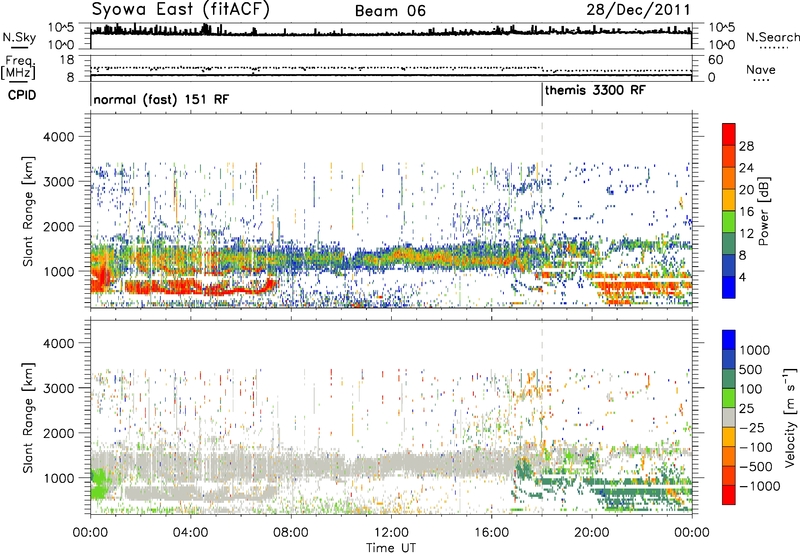Click the red bottom of Velocity colorbar

pos(729,494)
